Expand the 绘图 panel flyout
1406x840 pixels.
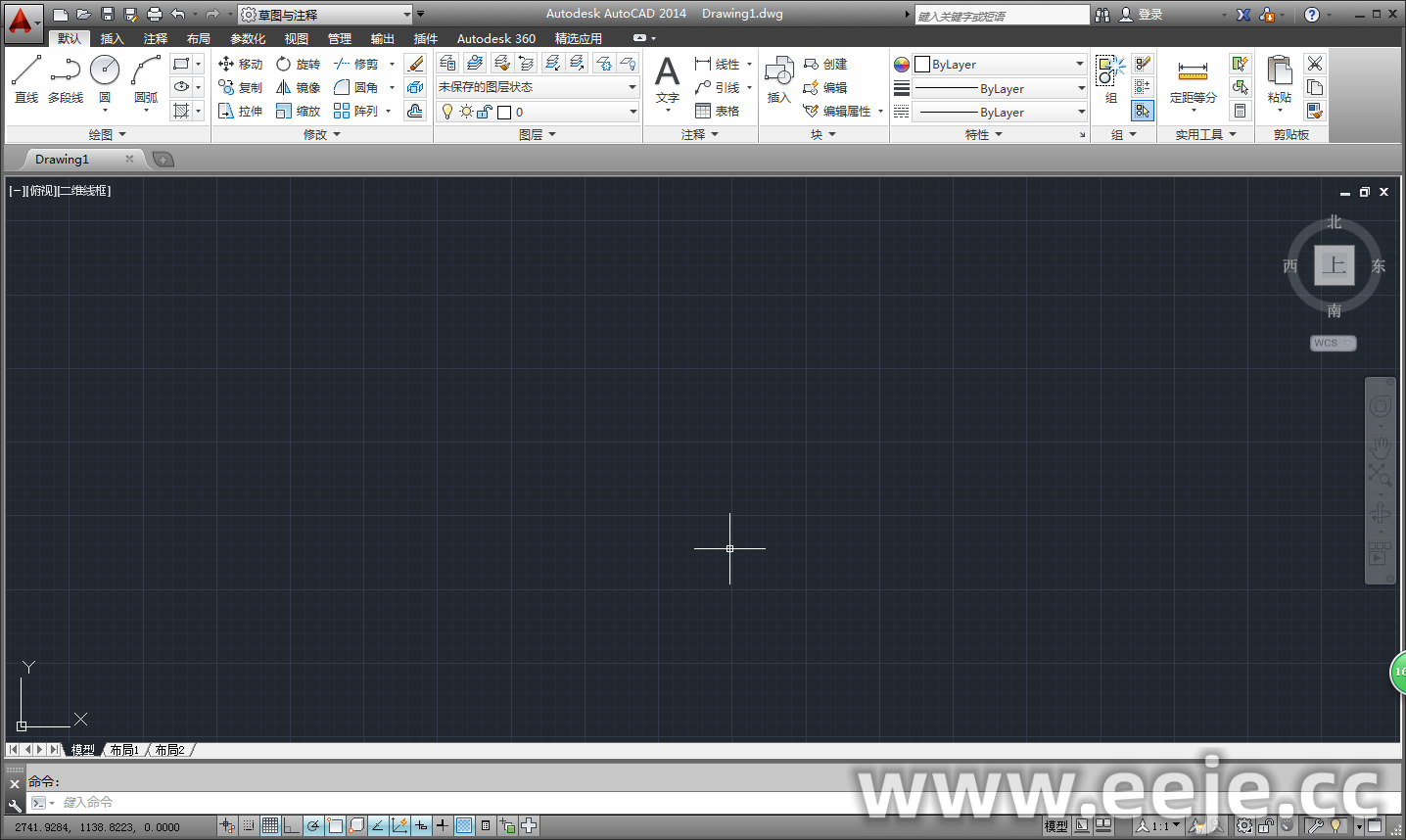click(108, 134)
